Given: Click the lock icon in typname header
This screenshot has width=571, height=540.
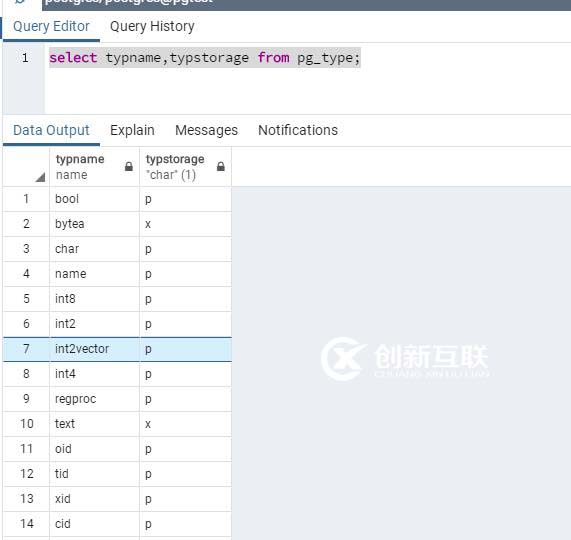Looking at the screenshot, I should pyautogui.click(x=129, y=167).
